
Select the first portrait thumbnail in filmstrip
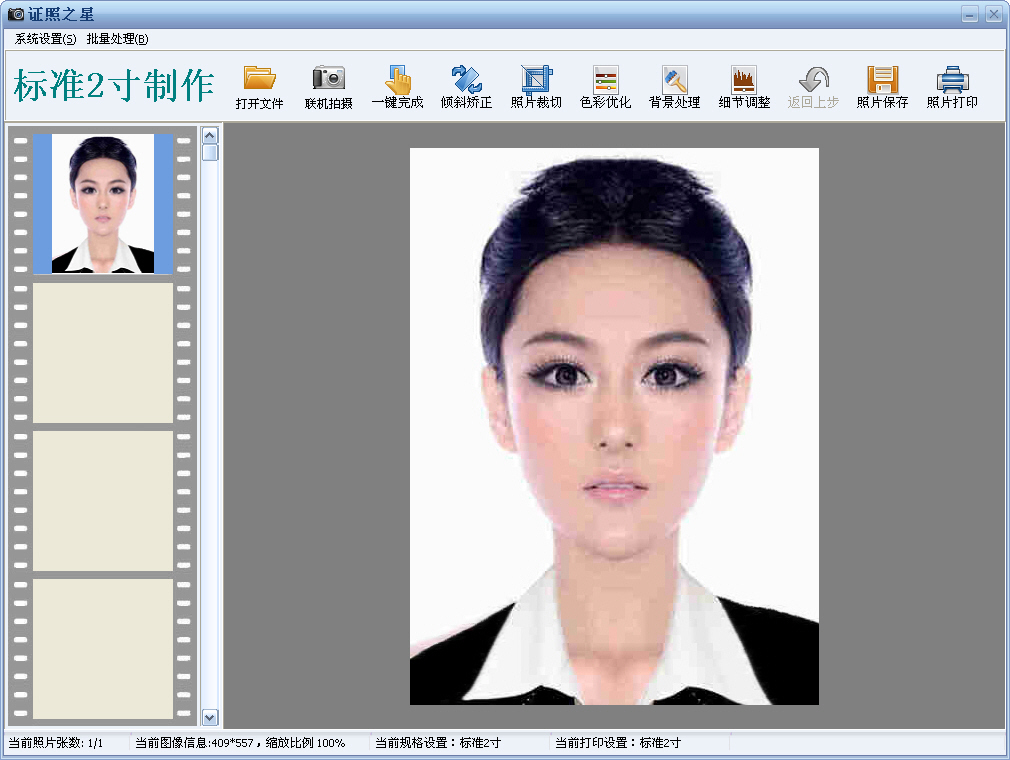click(x=103, y=203)
